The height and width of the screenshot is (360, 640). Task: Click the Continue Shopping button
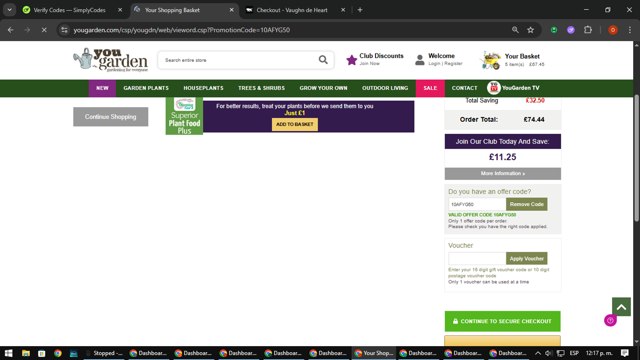(111, 117)
